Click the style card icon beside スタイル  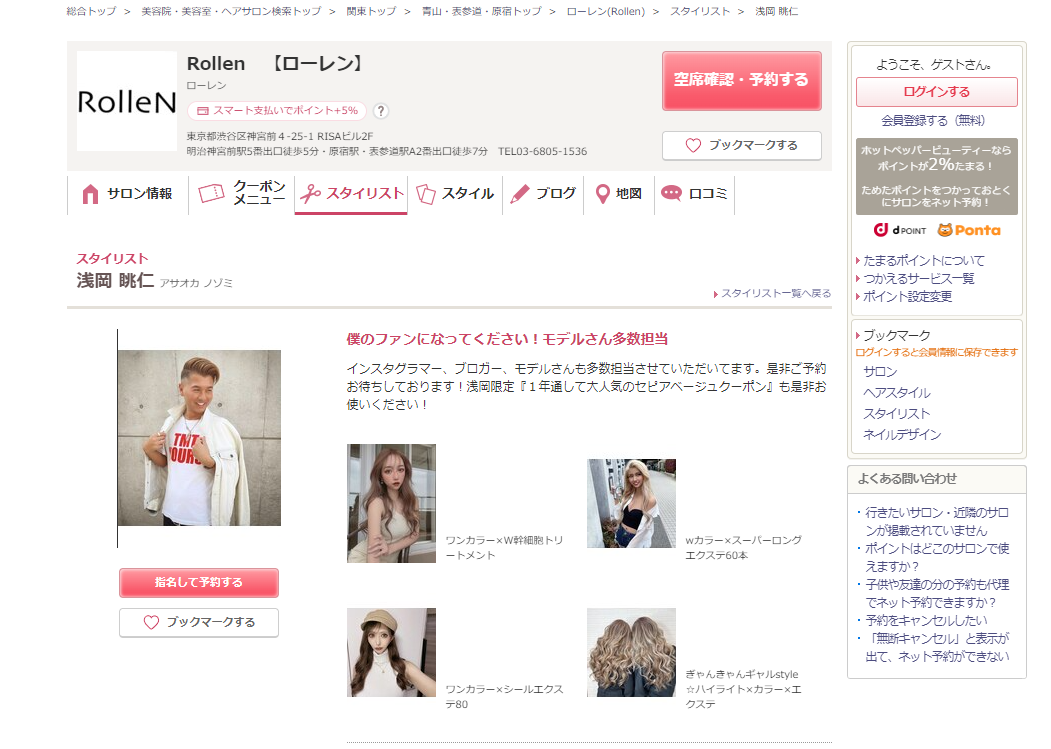tap(426, 194)
